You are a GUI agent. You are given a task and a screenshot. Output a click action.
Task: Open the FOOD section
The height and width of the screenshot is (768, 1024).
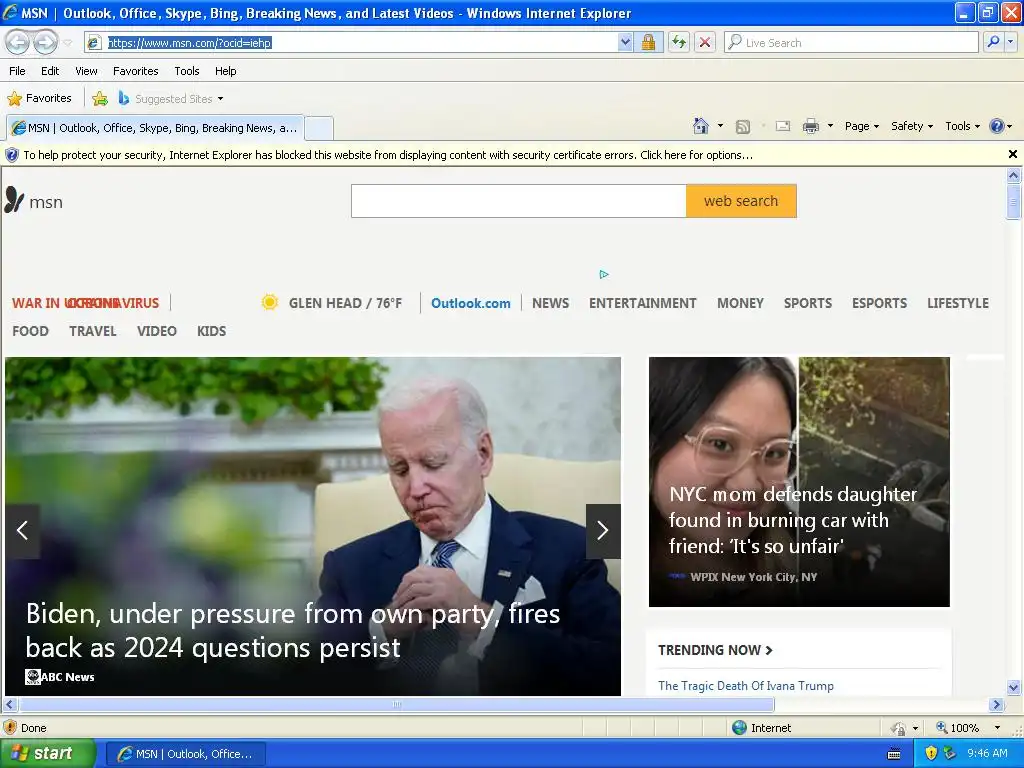[31, 331]
